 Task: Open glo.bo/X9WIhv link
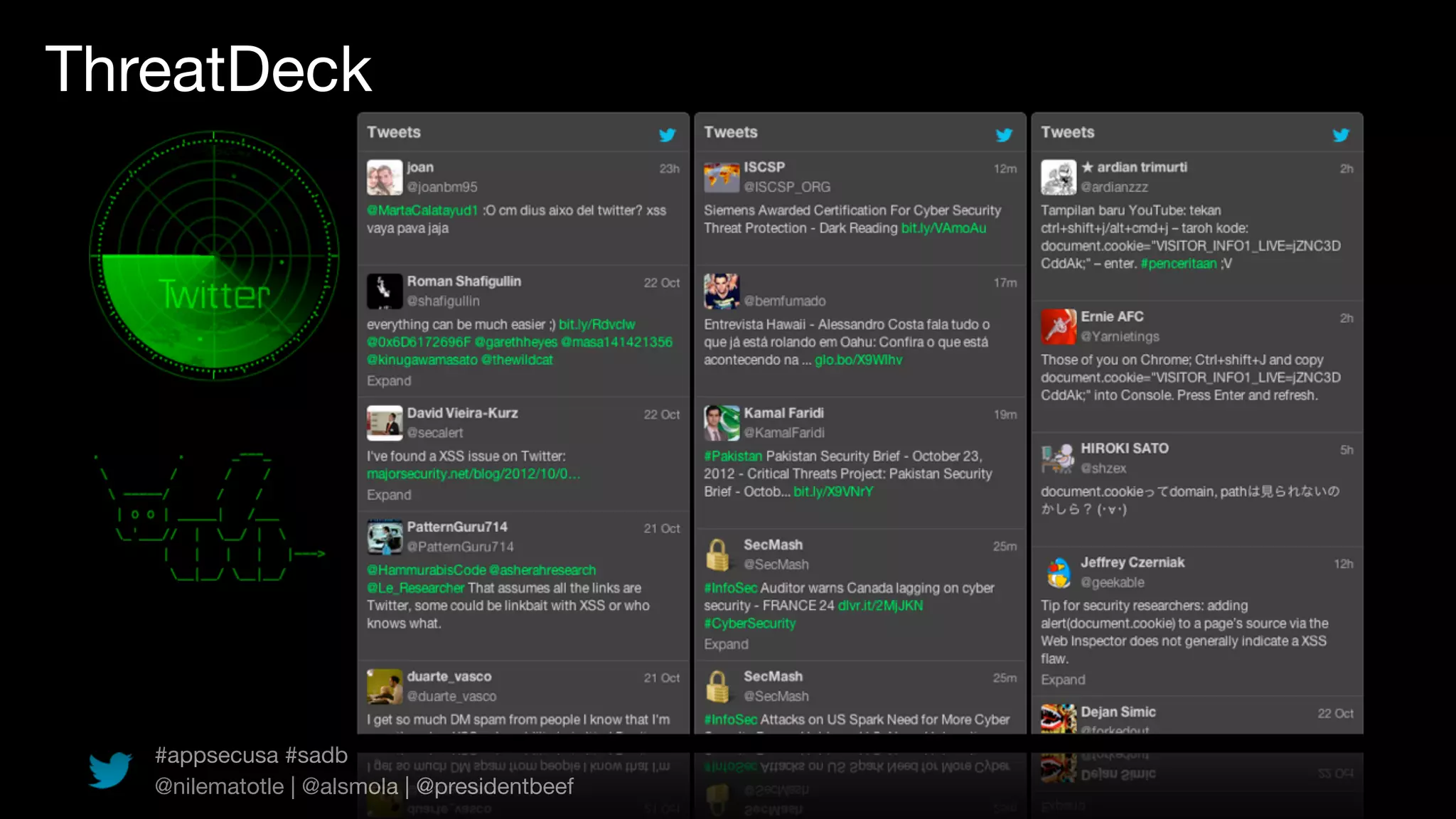point(858,360)
